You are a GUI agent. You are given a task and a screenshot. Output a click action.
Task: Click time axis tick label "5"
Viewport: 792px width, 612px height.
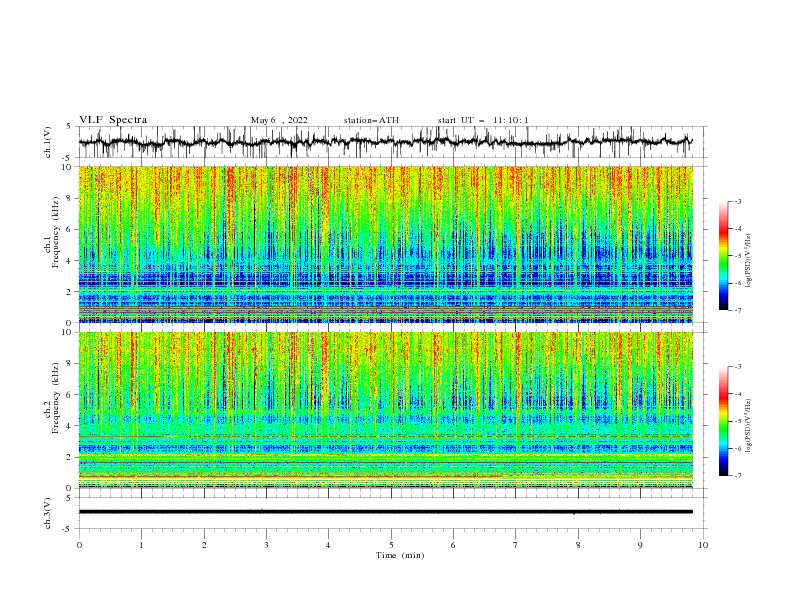(391, 545)
